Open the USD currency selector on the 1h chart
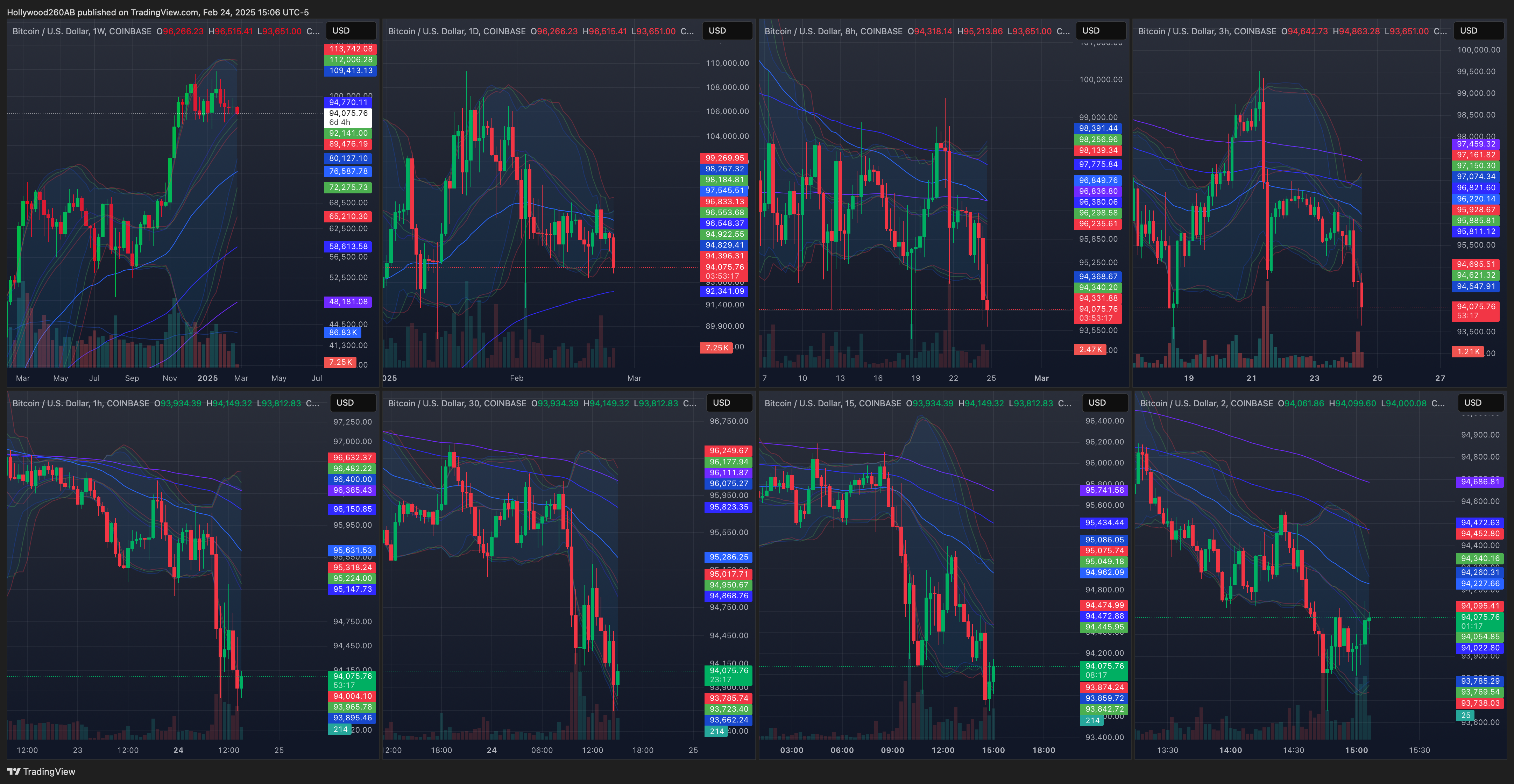Image resolution: width=1514 pixels, height=784 pixels. click(353, 402)
